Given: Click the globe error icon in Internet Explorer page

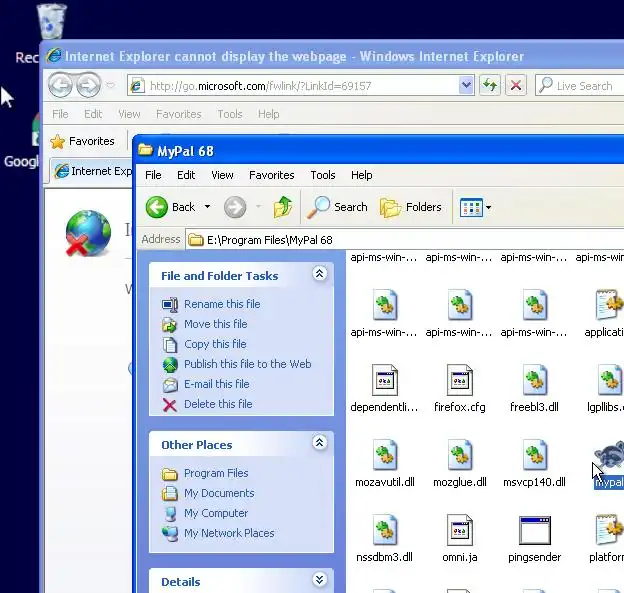Looking at the screenshot, I should point(88,233).
